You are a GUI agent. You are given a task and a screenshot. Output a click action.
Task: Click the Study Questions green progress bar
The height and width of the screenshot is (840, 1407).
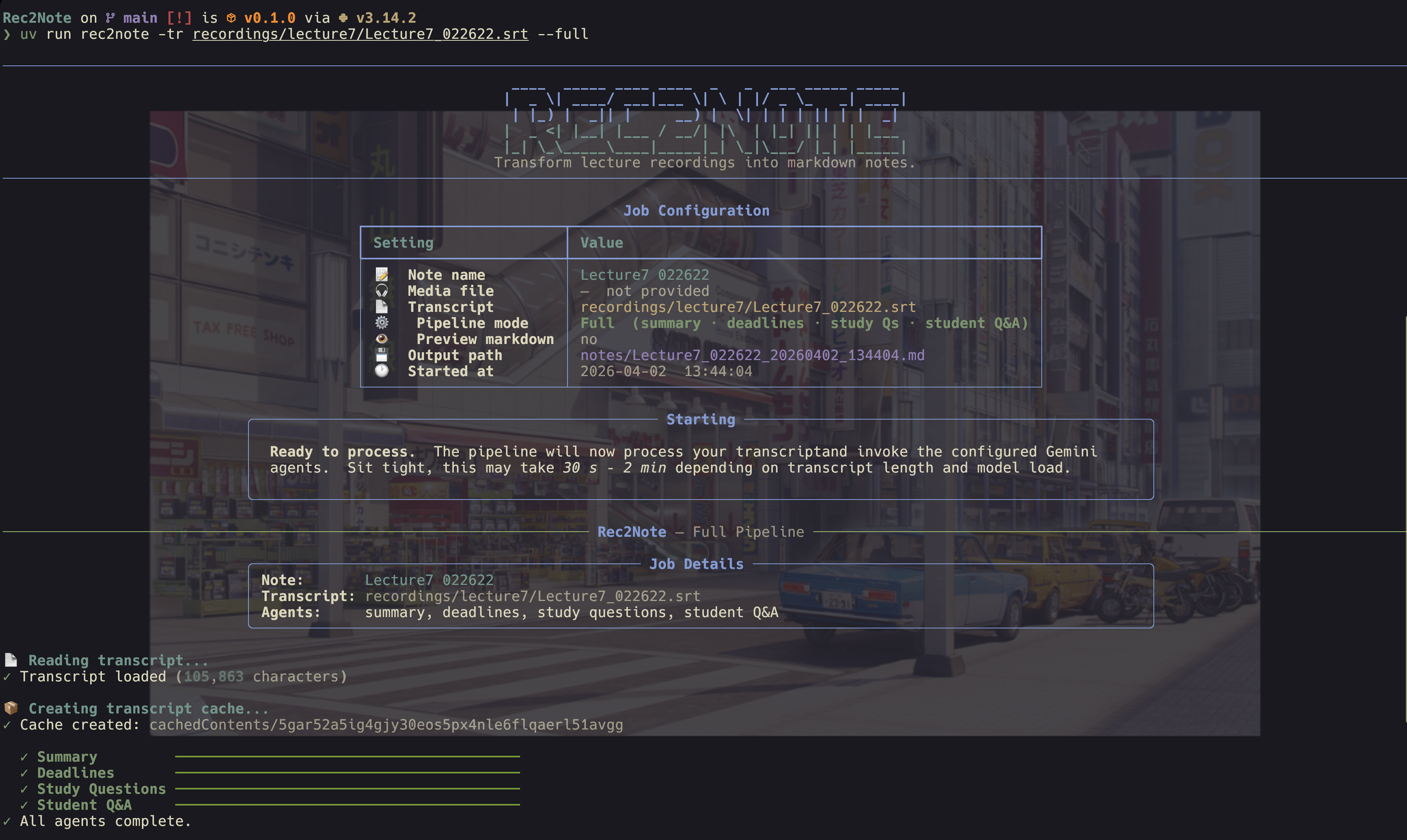pyautogui.click(x=347, y=789)
